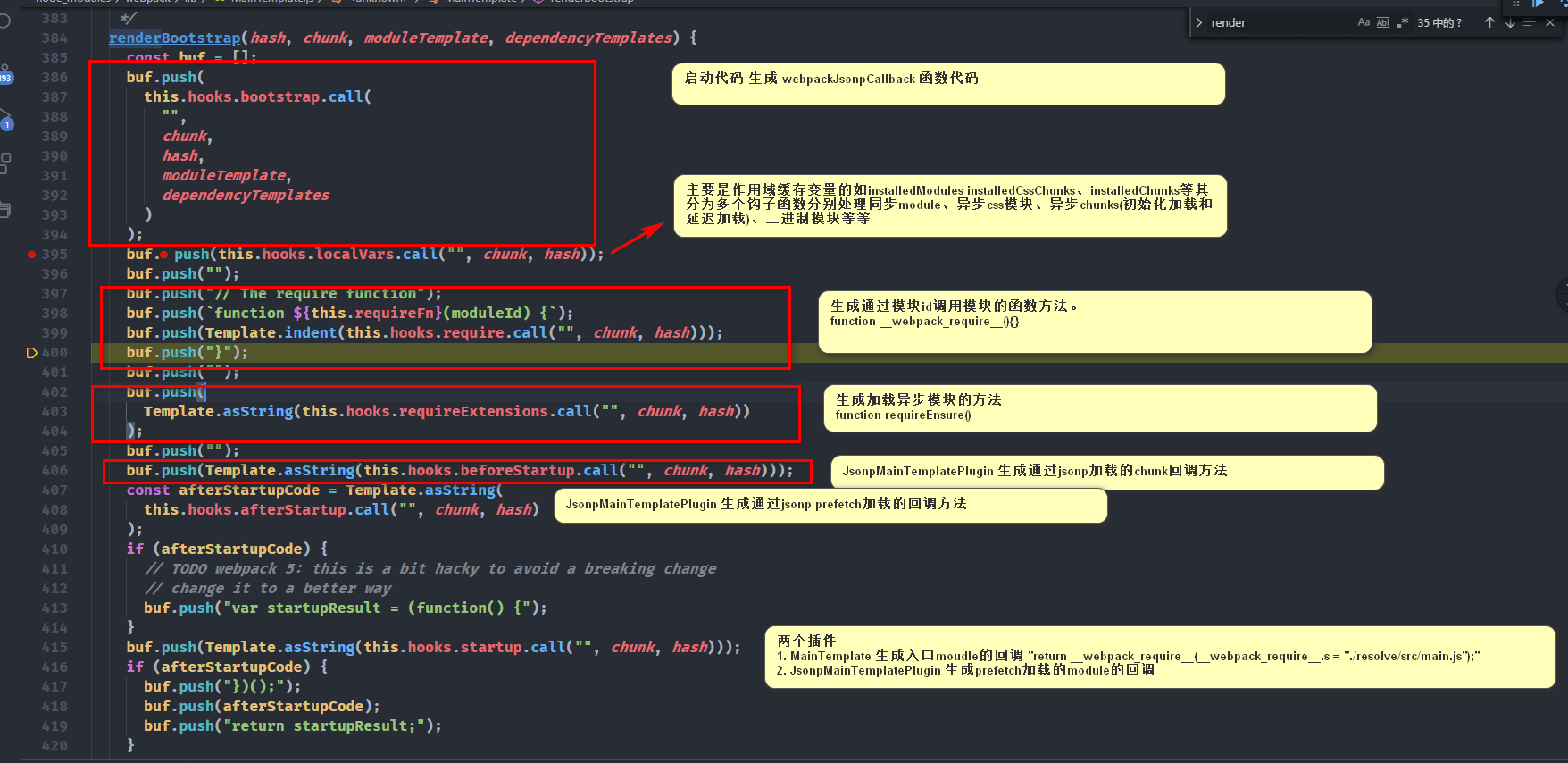Select the webpackJsonpCallback annotation note

947,84
